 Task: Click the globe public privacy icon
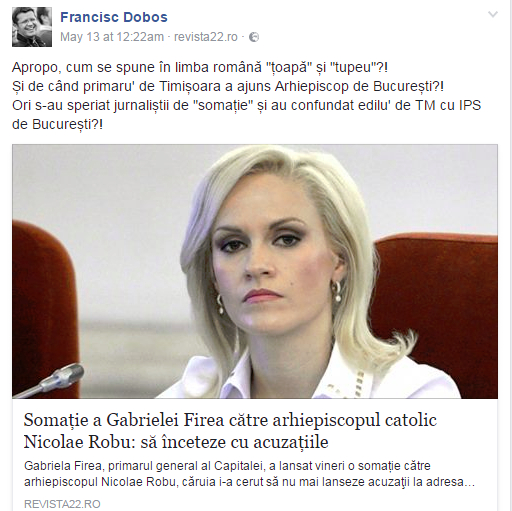point(254,37)
